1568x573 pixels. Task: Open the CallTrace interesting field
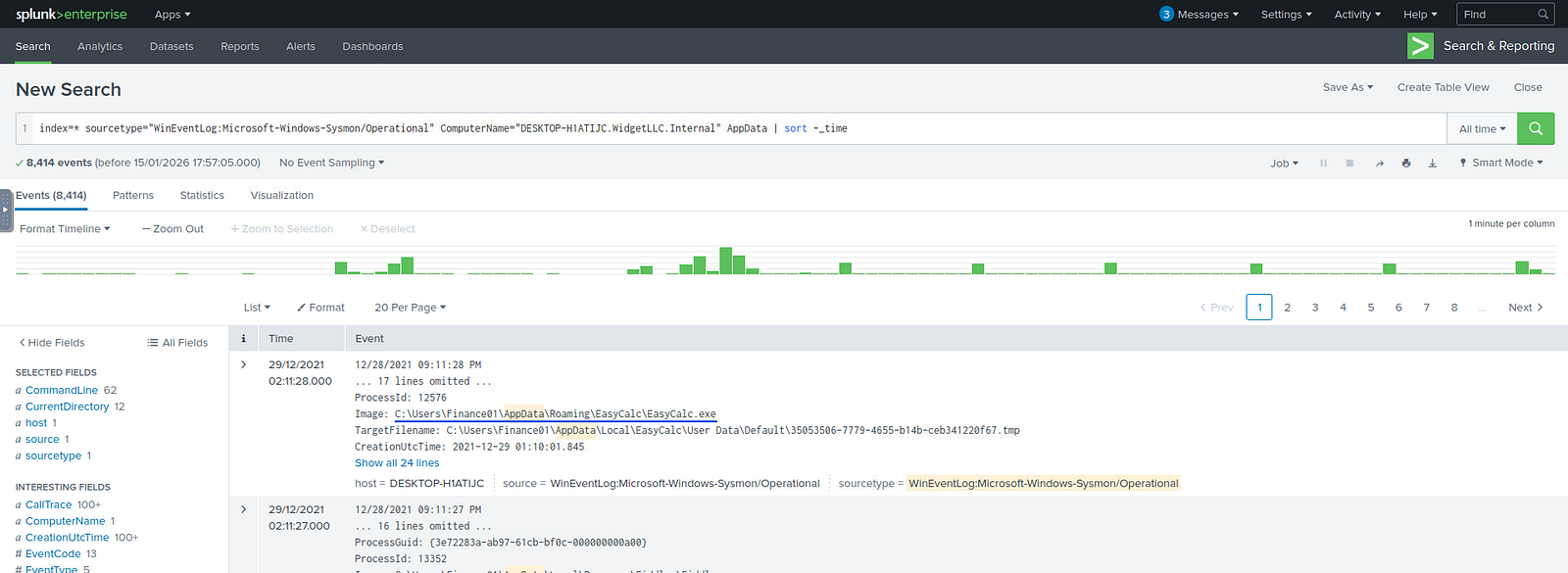49,504
